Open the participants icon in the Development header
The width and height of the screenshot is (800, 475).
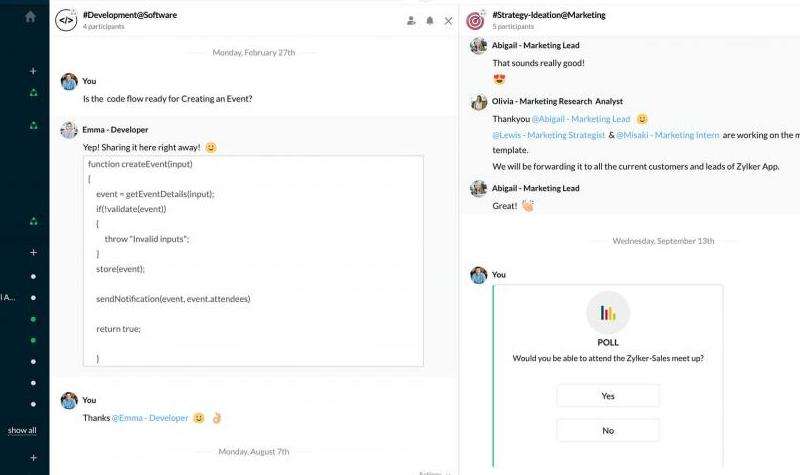coord(412,20)
